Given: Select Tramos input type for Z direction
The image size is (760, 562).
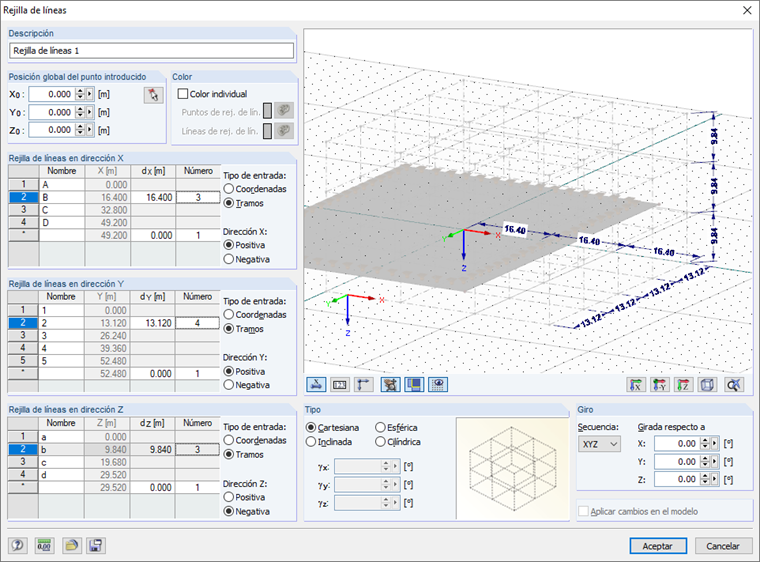Looking at the screenshot, I should click(x=229, y=454).
